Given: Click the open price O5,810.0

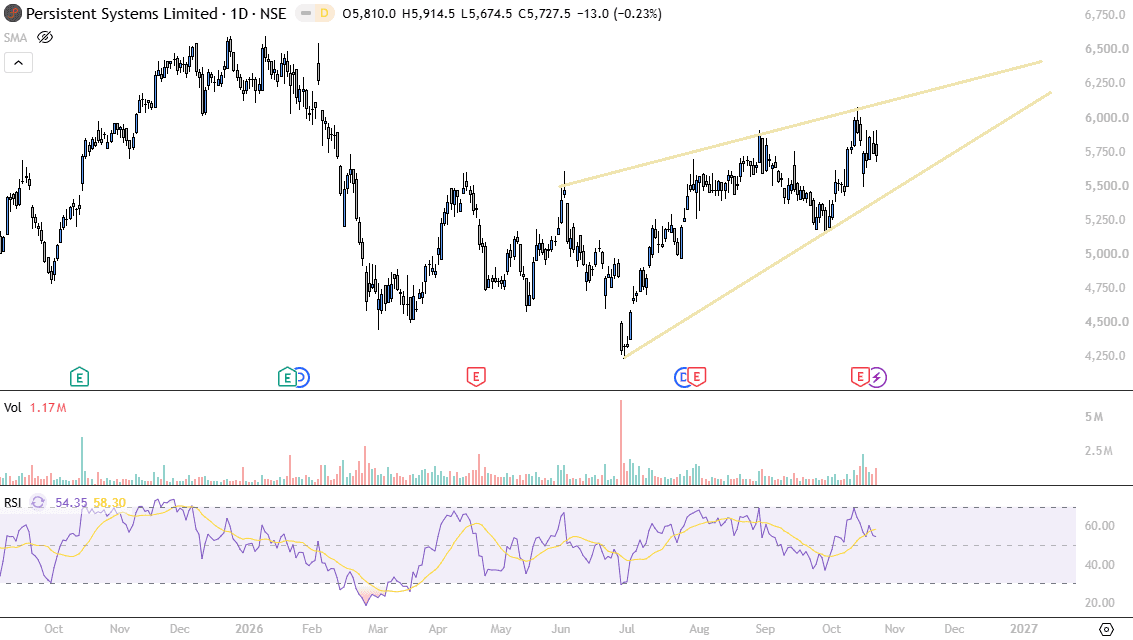Looking at the screenshot, I should click(x=369, y=14).
